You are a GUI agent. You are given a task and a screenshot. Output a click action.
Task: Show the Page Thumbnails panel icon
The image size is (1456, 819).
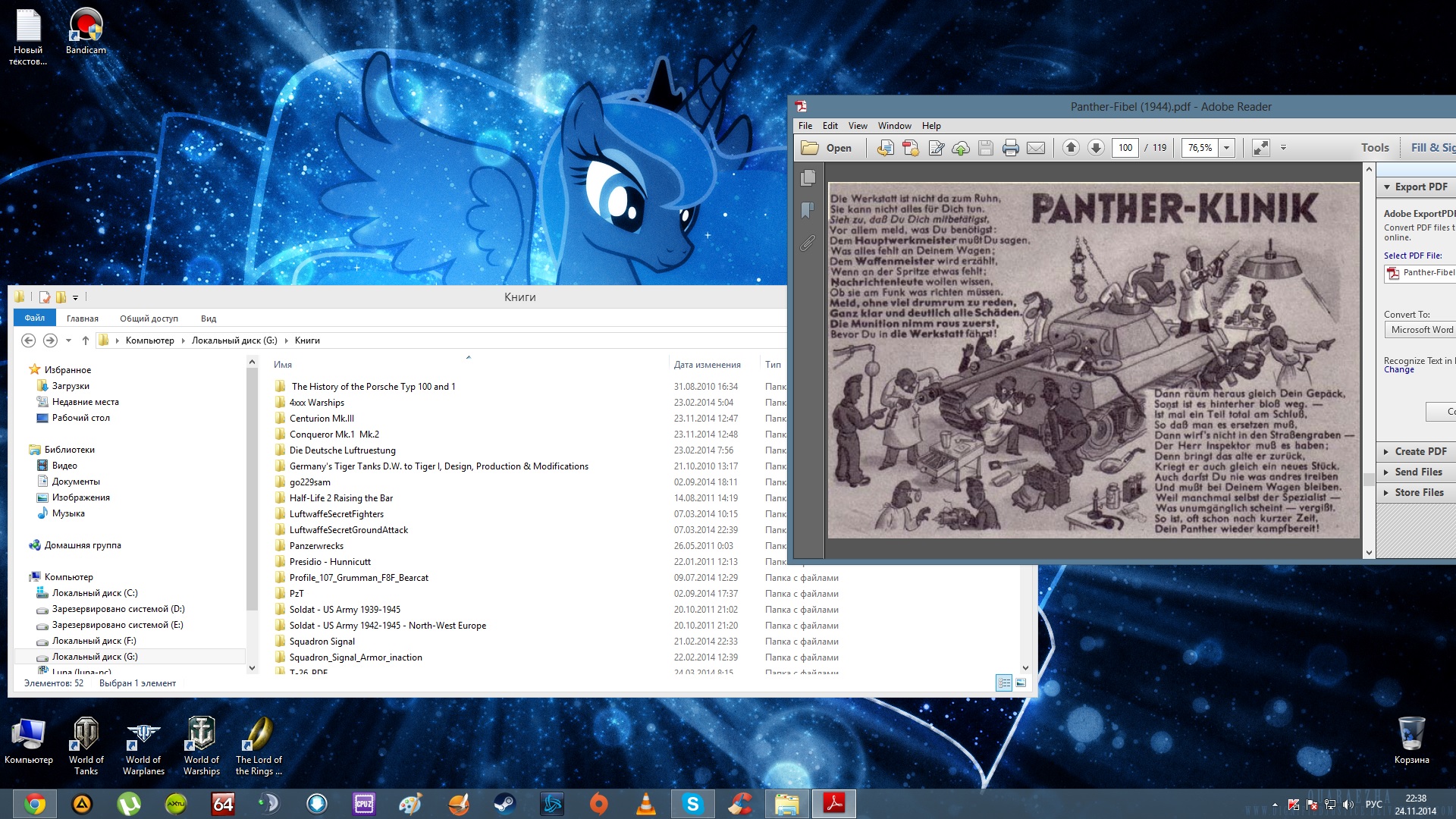(808, 177)
